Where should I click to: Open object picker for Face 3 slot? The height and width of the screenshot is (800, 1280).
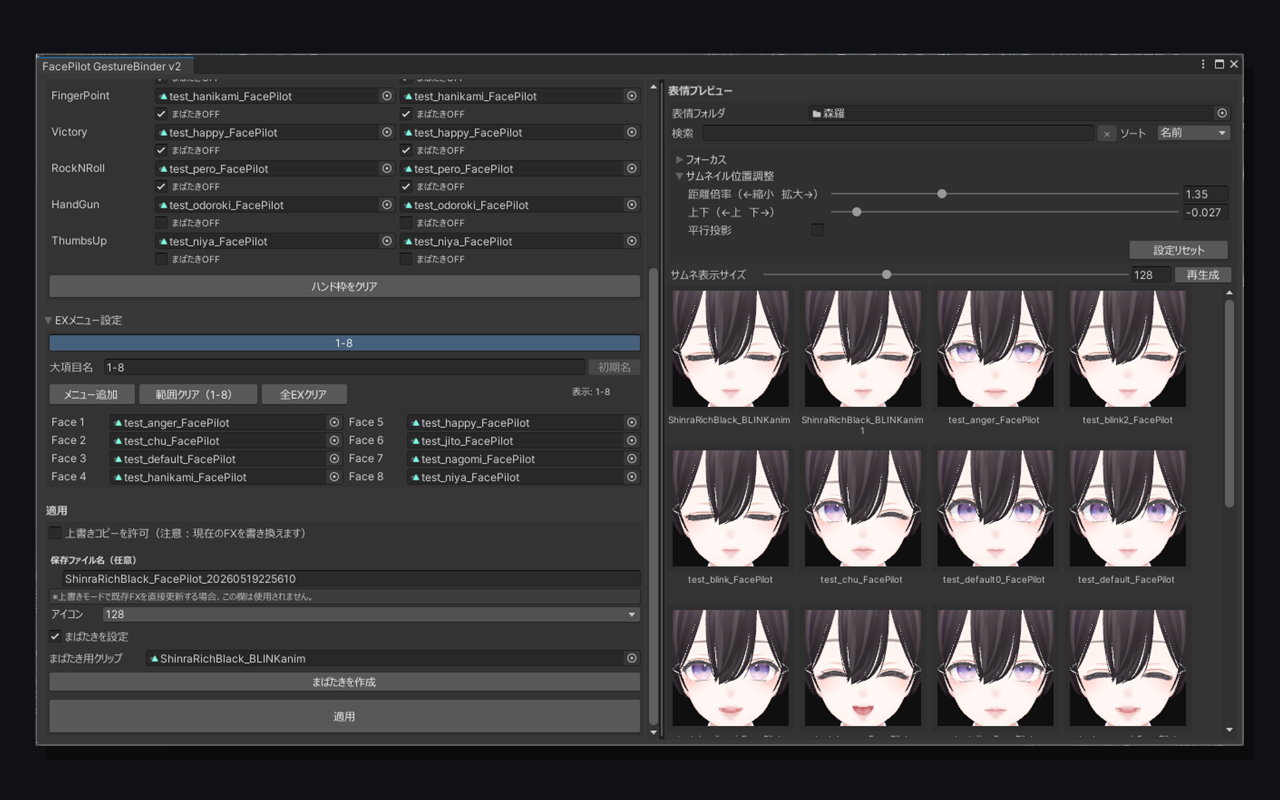pos(334,459)
